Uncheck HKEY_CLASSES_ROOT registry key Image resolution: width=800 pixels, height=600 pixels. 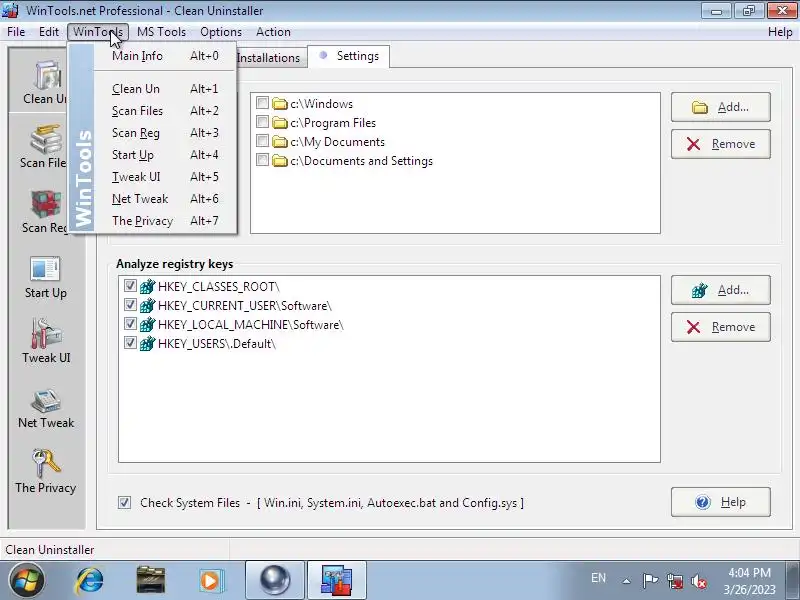pos(130,285)
